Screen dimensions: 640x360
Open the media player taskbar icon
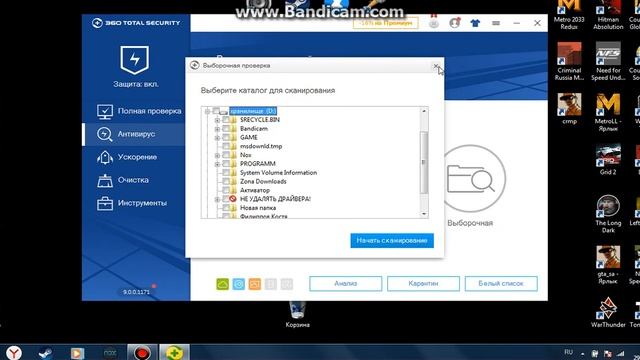pyautogui.click(x=77, y=353)
